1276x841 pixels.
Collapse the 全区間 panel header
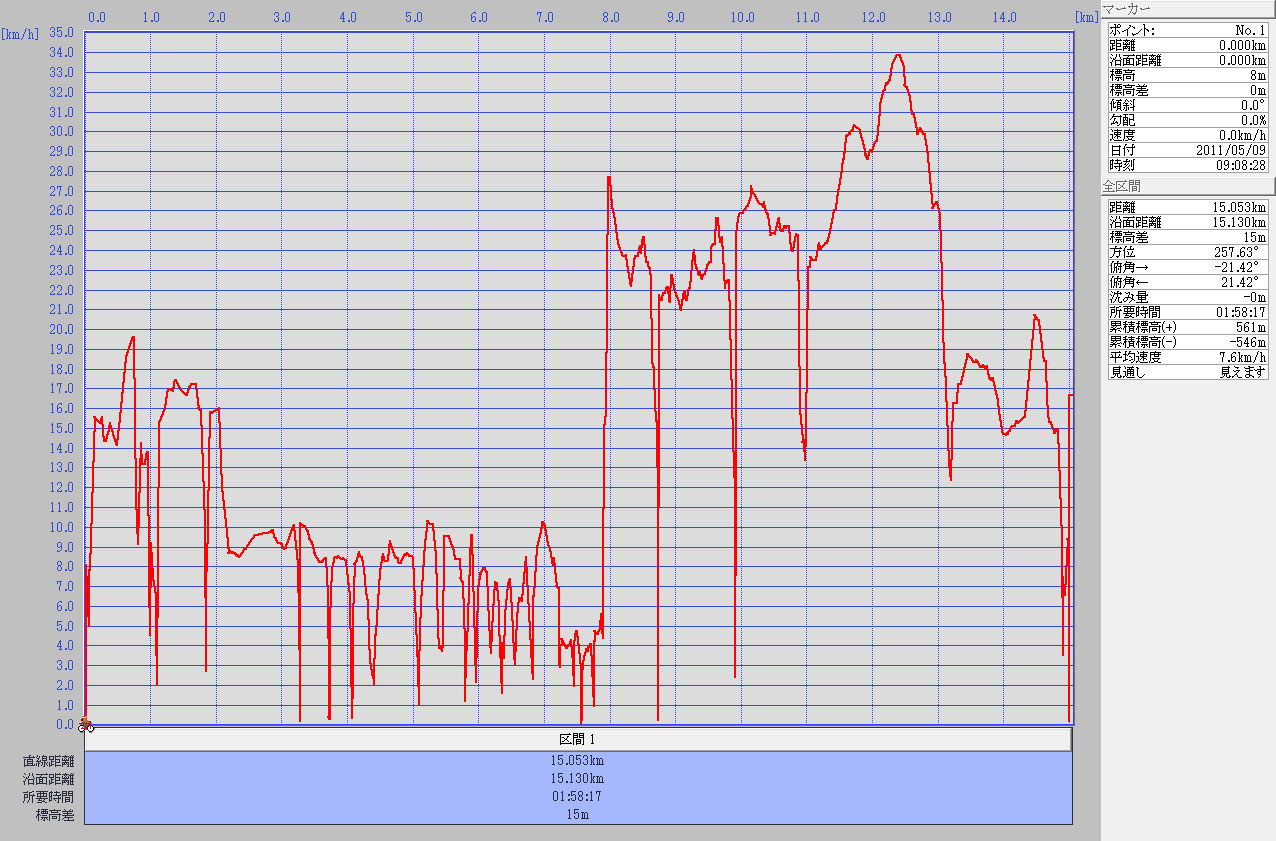1187,186
